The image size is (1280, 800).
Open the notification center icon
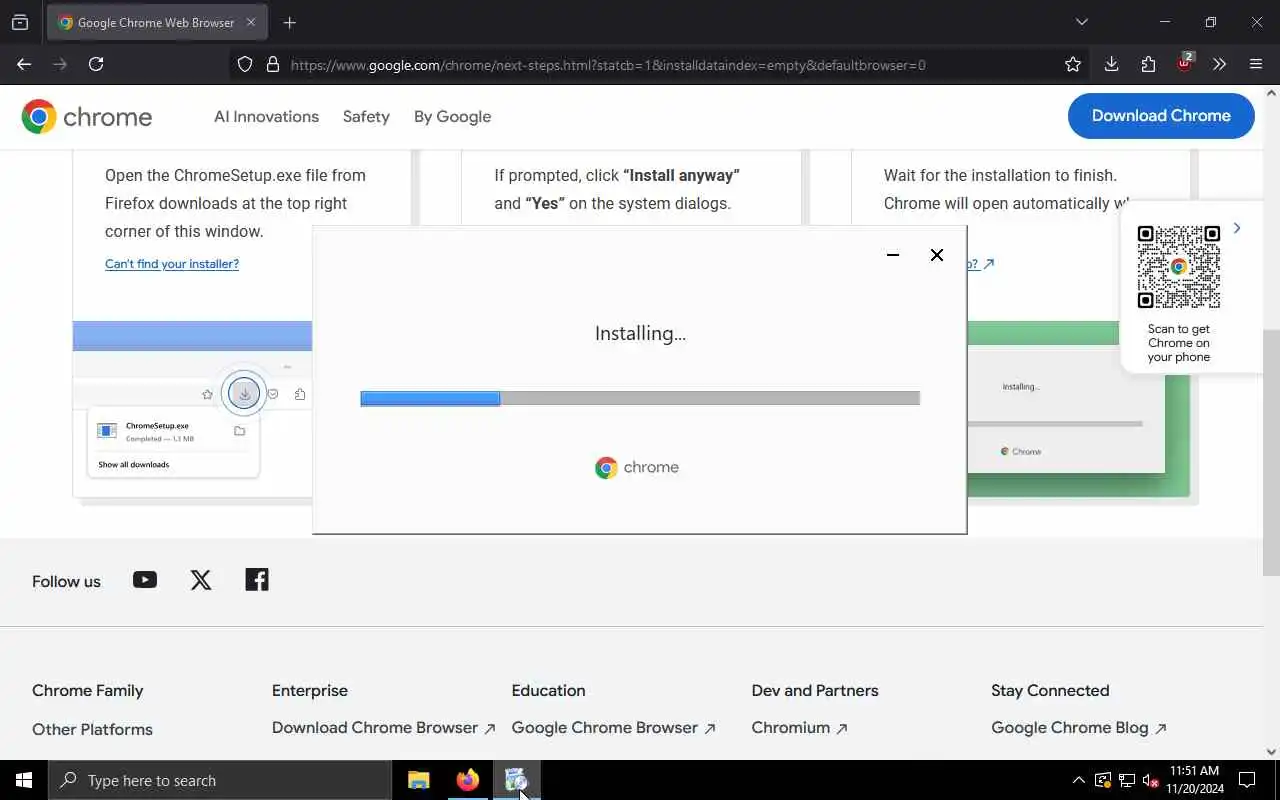click(1247, 780)
